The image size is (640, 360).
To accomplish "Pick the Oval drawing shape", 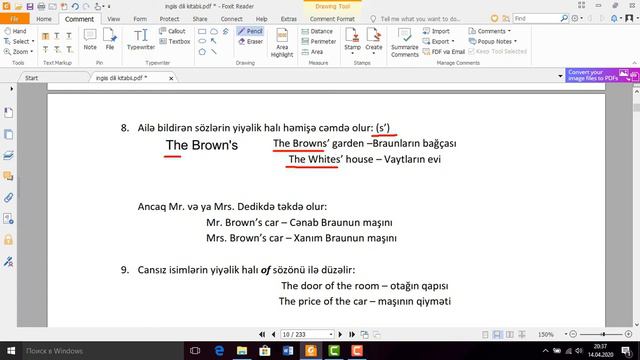I will [202, 41].
